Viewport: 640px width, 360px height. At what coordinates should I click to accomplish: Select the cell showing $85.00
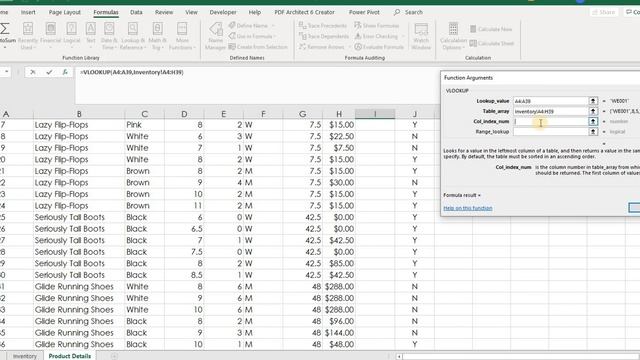339,263
